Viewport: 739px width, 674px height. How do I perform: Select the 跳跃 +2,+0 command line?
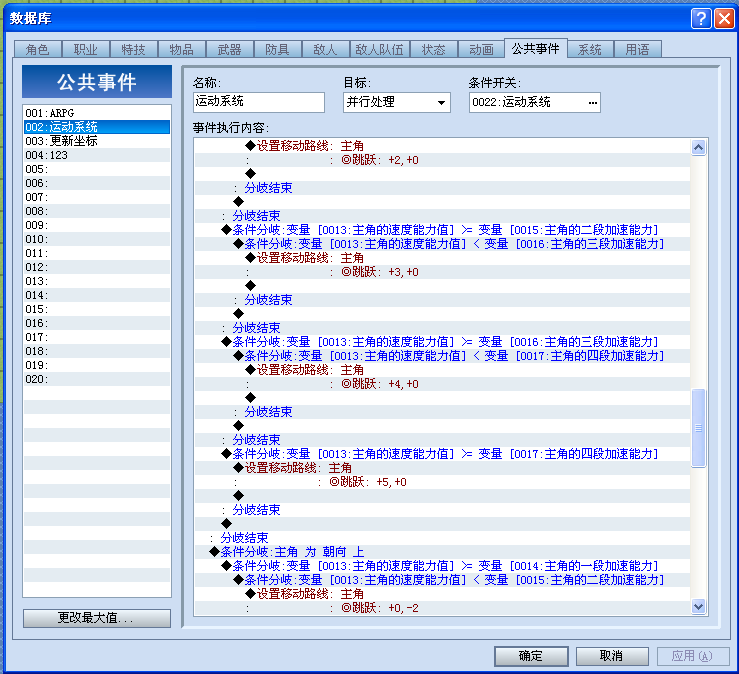point(442,160)
